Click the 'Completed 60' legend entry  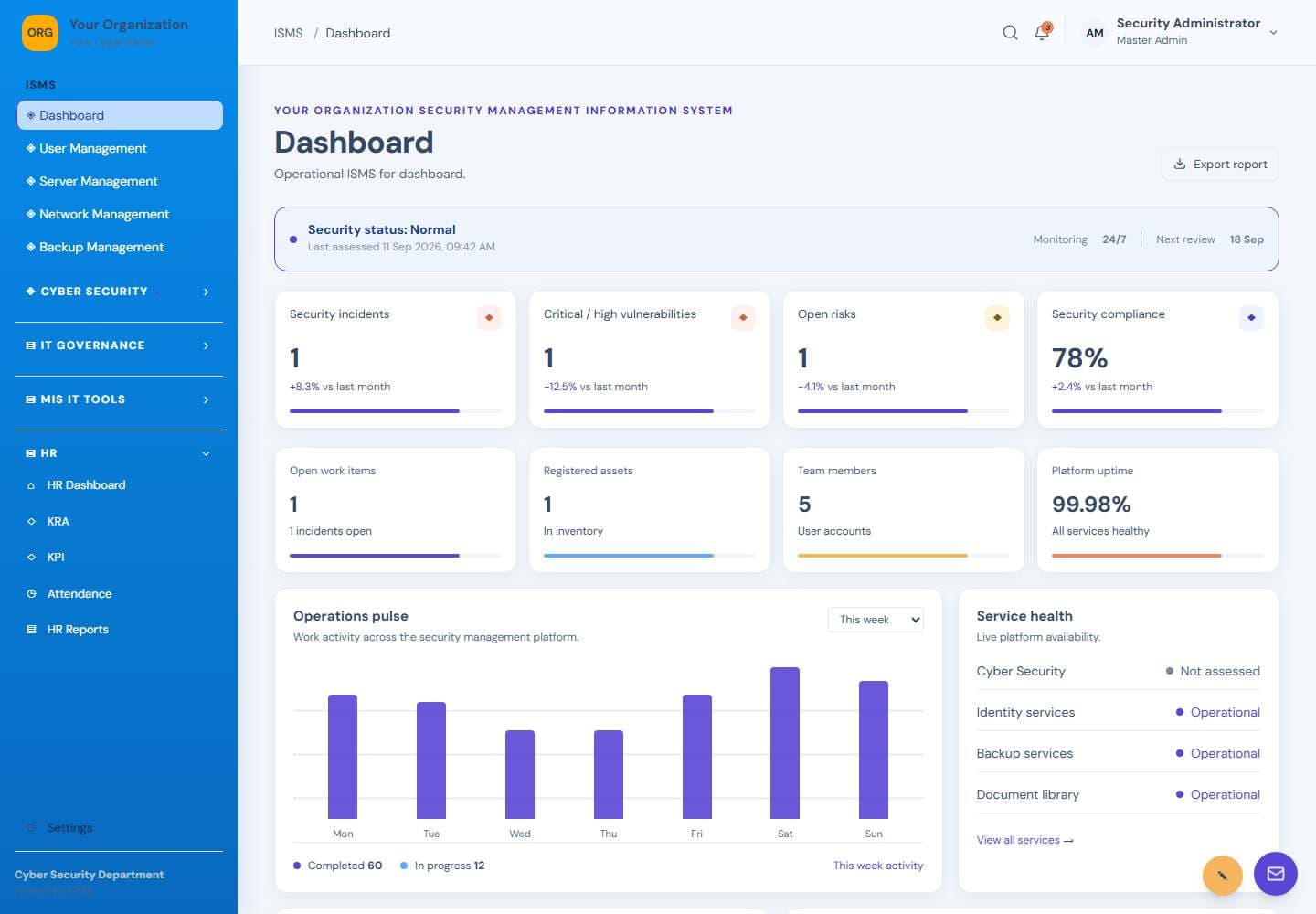pyautogui.click(x=337, y=866)
